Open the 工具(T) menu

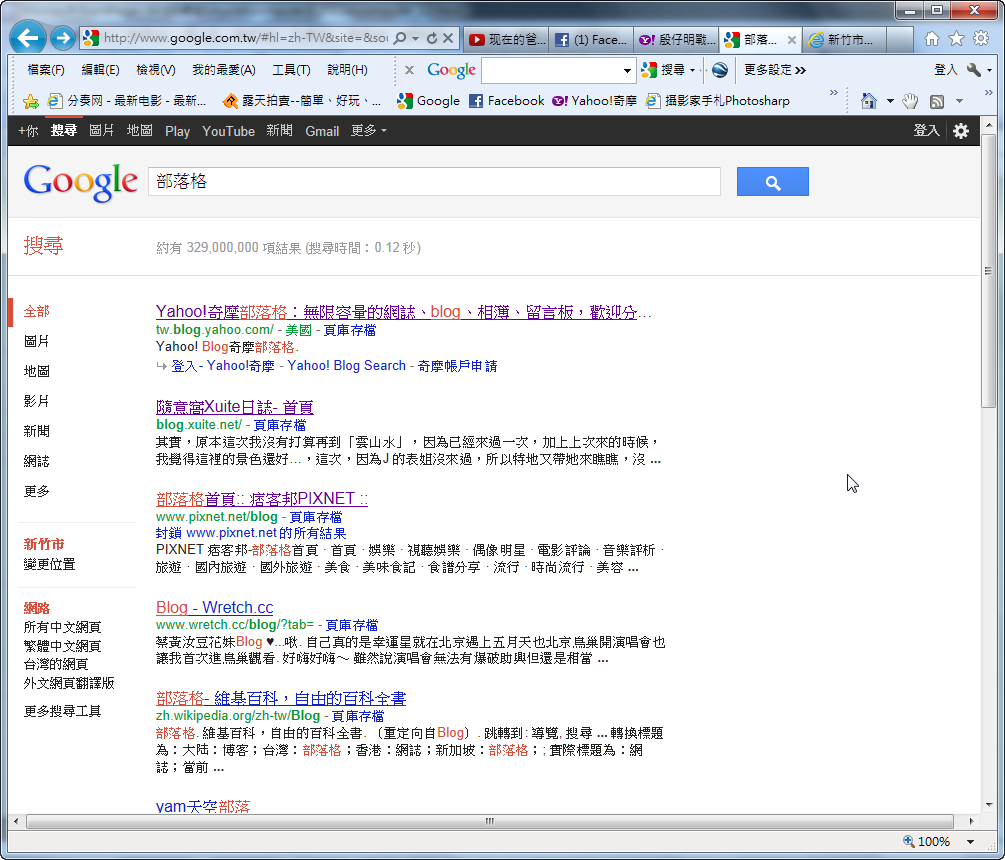(x=292, y=70)
